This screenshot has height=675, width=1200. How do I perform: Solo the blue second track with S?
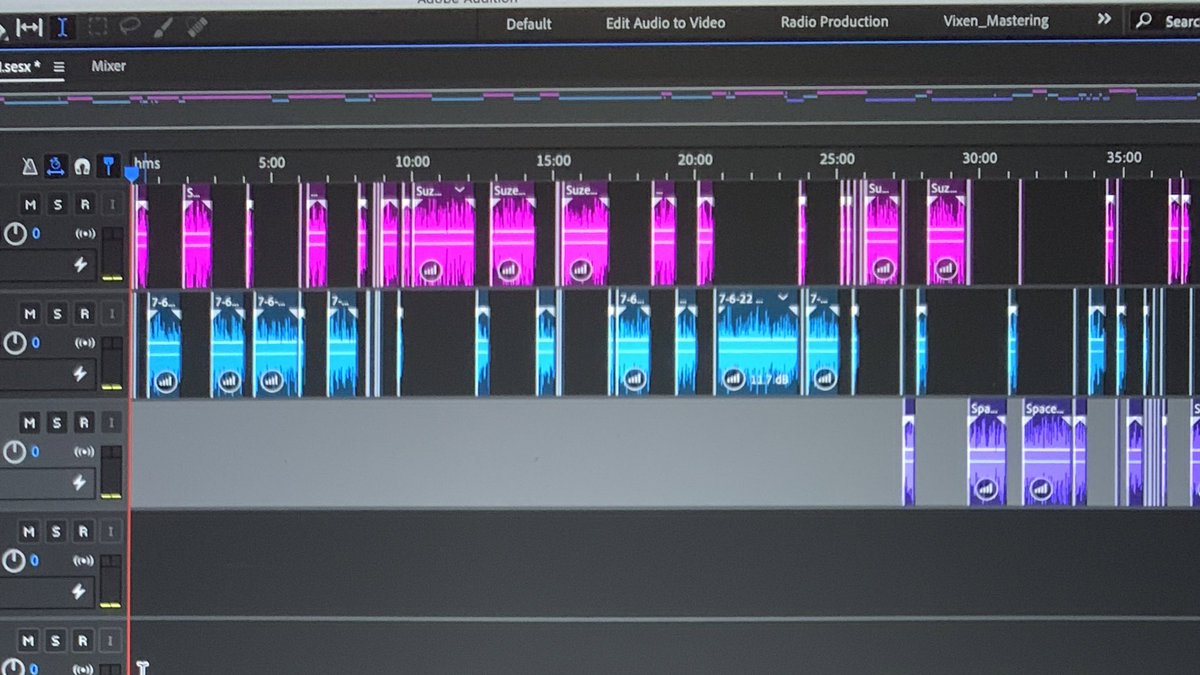tap(58, 314)
